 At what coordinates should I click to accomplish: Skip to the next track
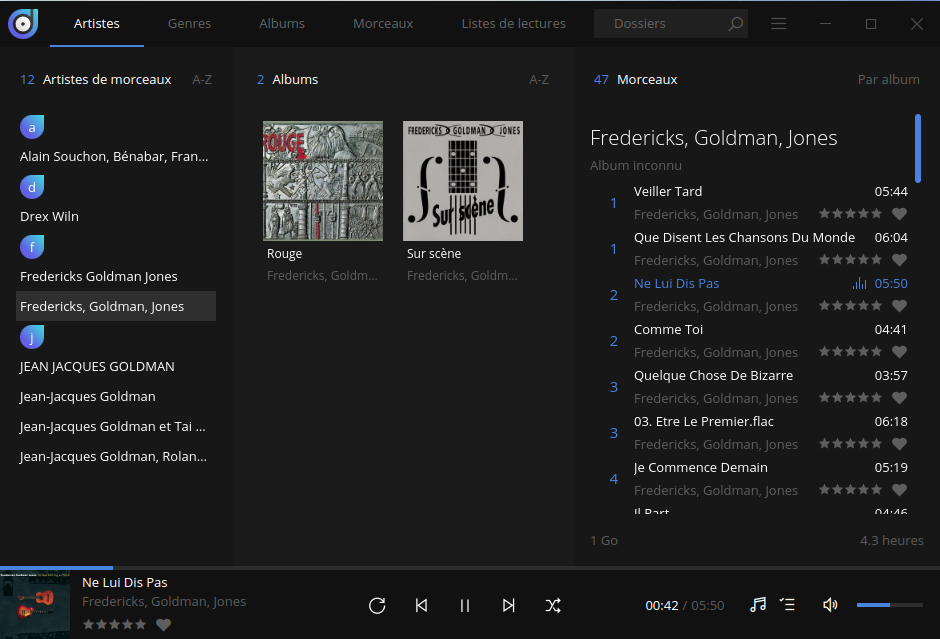[509, 605]
